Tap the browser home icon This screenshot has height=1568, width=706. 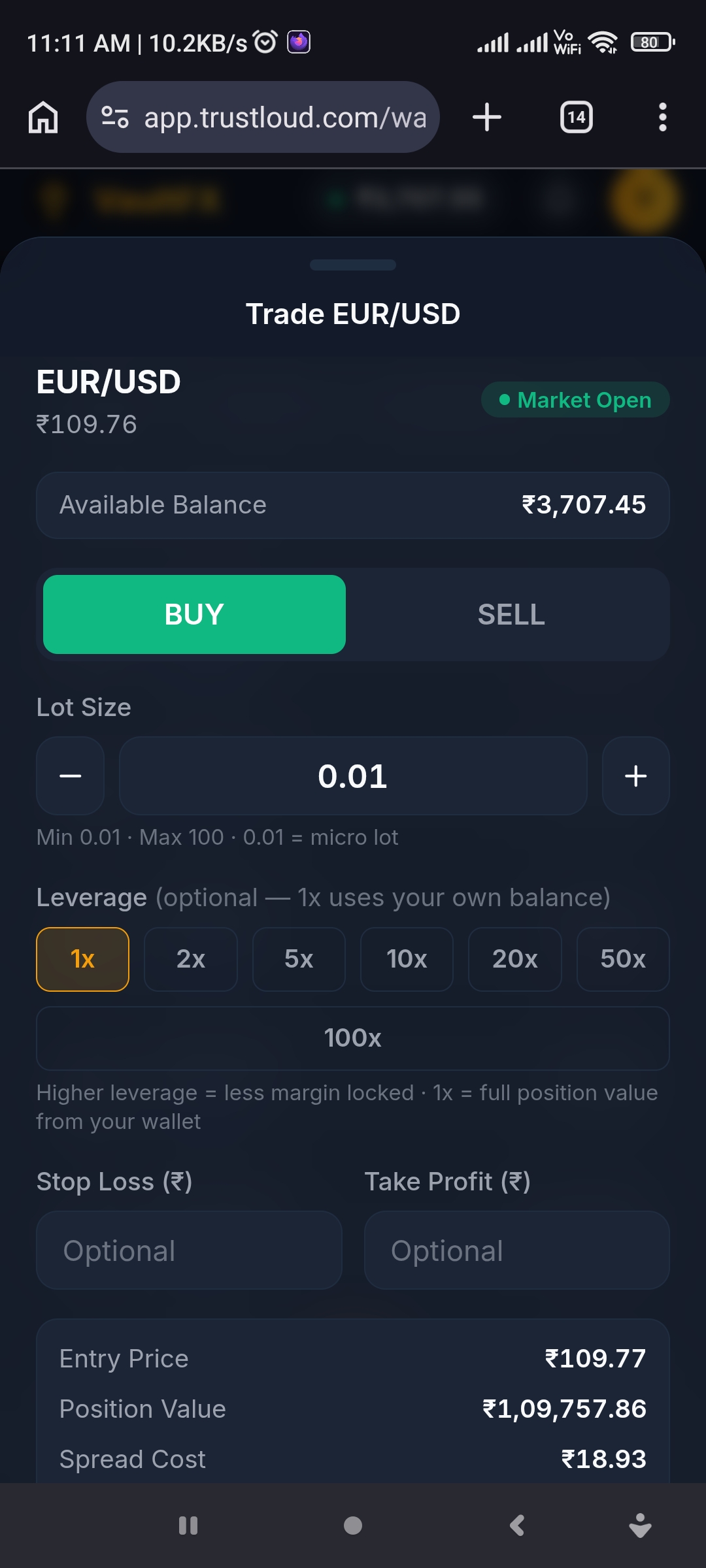tap(43, 118)
